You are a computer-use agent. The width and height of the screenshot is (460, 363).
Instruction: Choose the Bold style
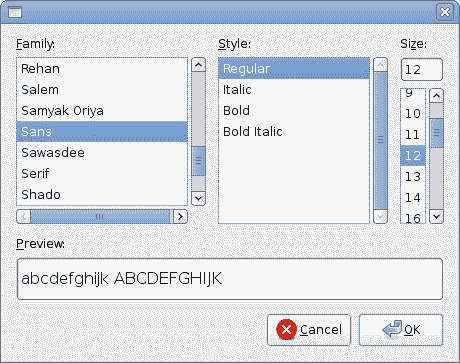tap(294, 111)
